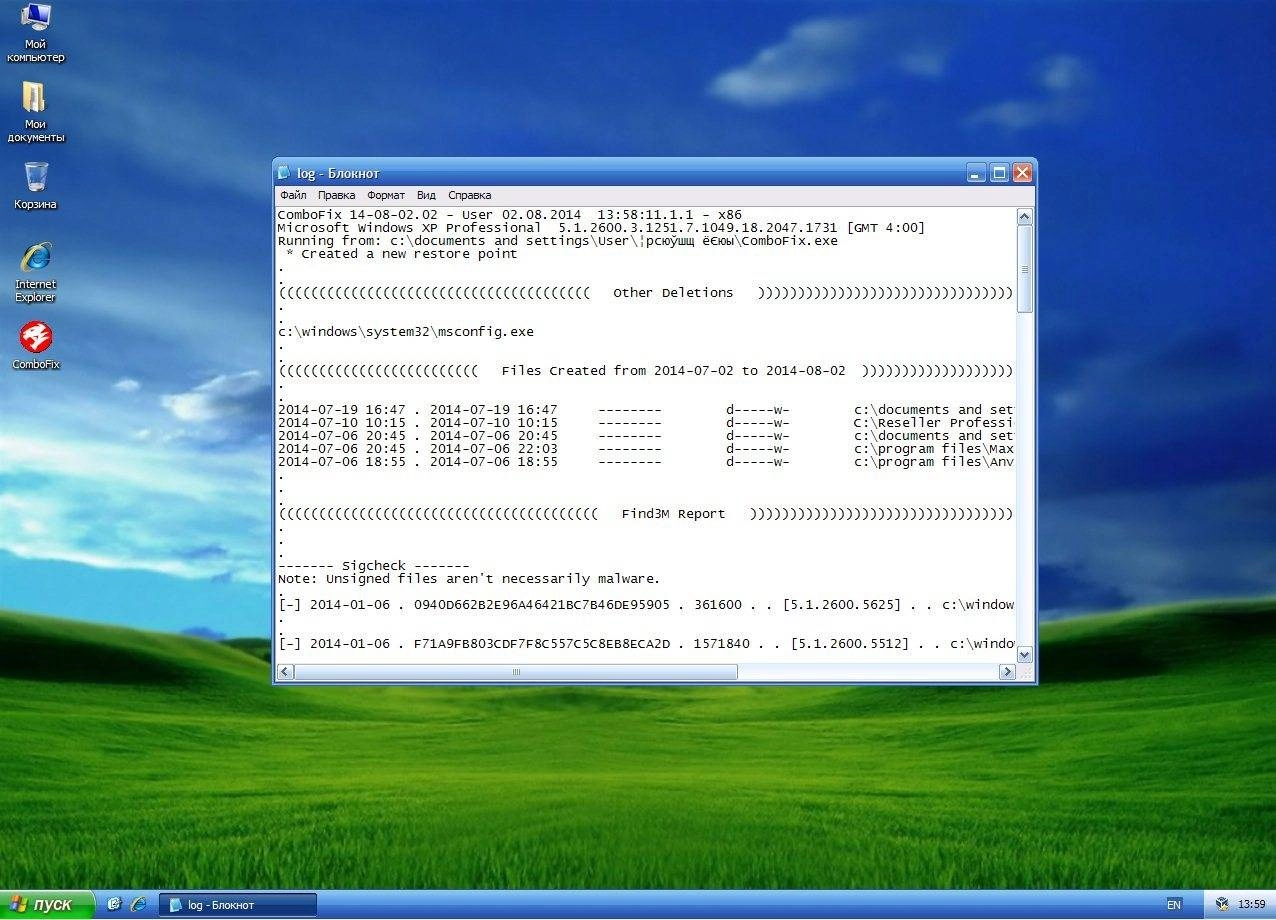
Task: Click the vertical scrollbar down arrow
Action: (1024, 655)
